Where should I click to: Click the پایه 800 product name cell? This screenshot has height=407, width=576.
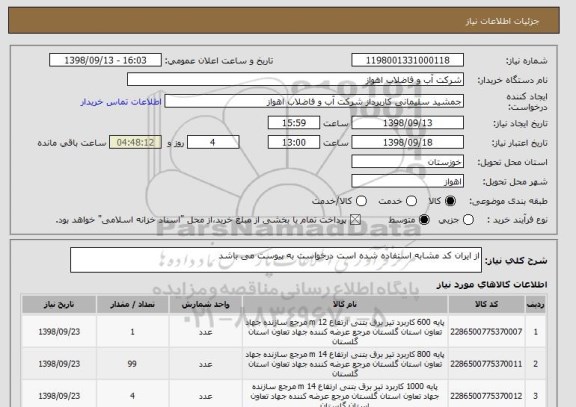345,364
